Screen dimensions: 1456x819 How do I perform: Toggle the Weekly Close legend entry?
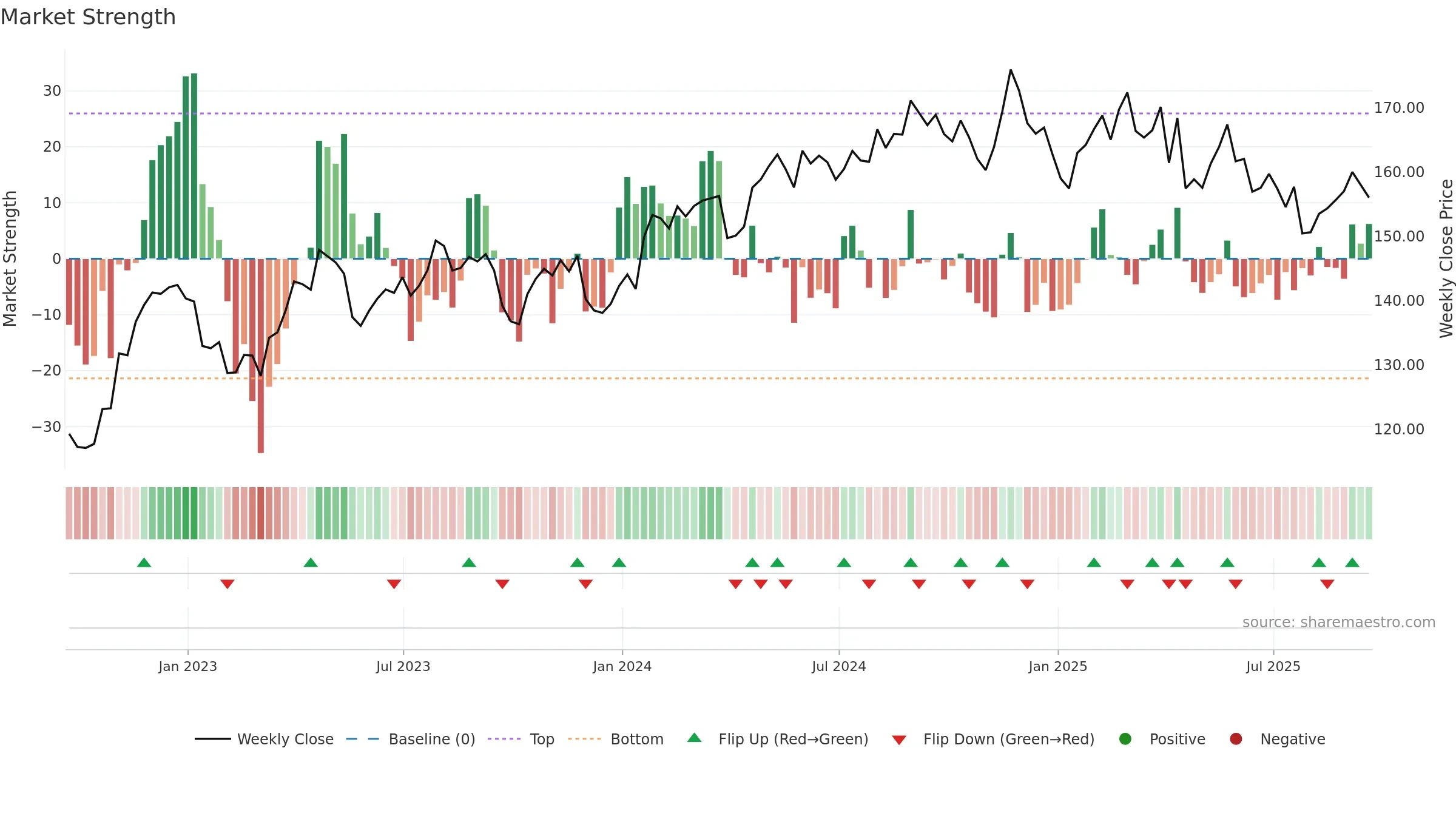265,739
